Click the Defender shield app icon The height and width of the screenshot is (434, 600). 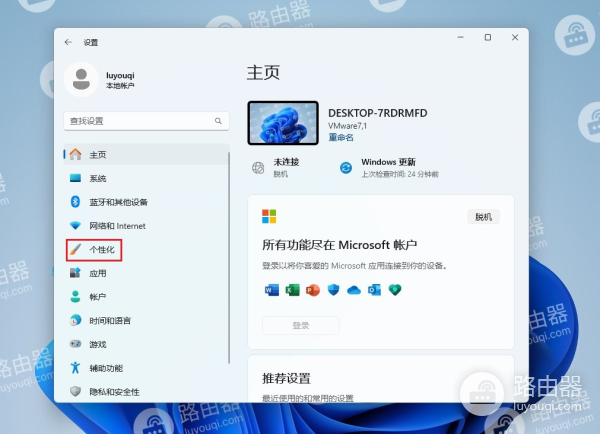point(334,290)
